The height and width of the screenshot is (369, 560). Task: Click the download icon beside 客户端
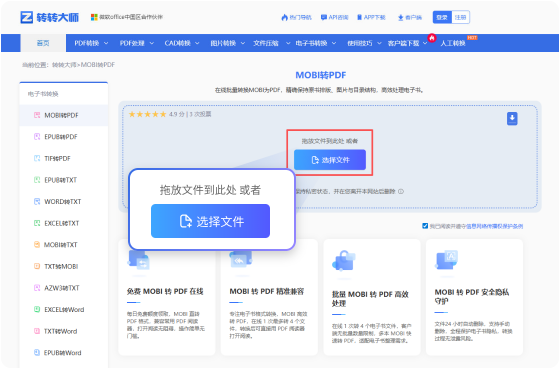click(x=401, y=18)
